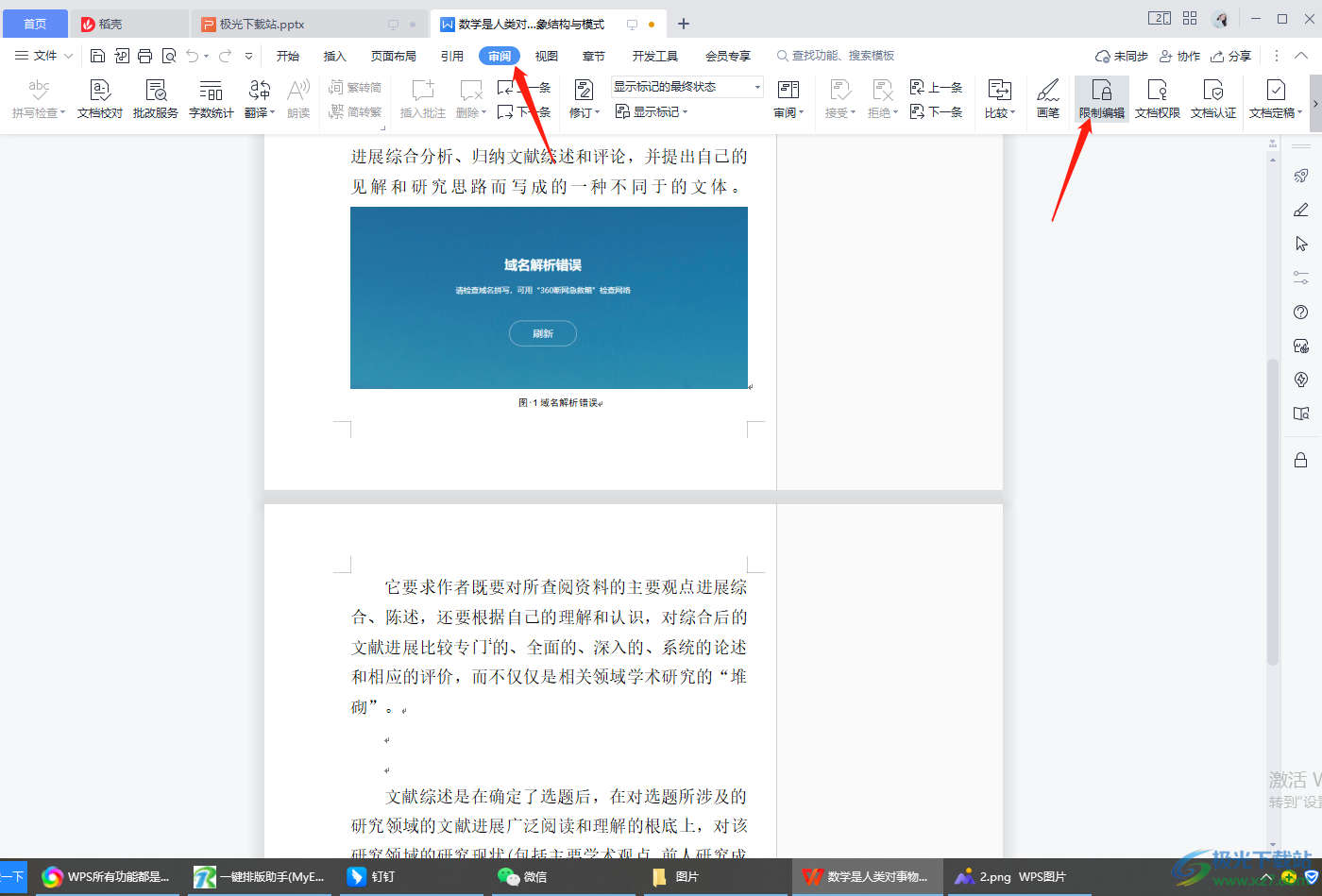Open quick access toolbar customize arrow

pyautogui.click(x=249, y=56)
